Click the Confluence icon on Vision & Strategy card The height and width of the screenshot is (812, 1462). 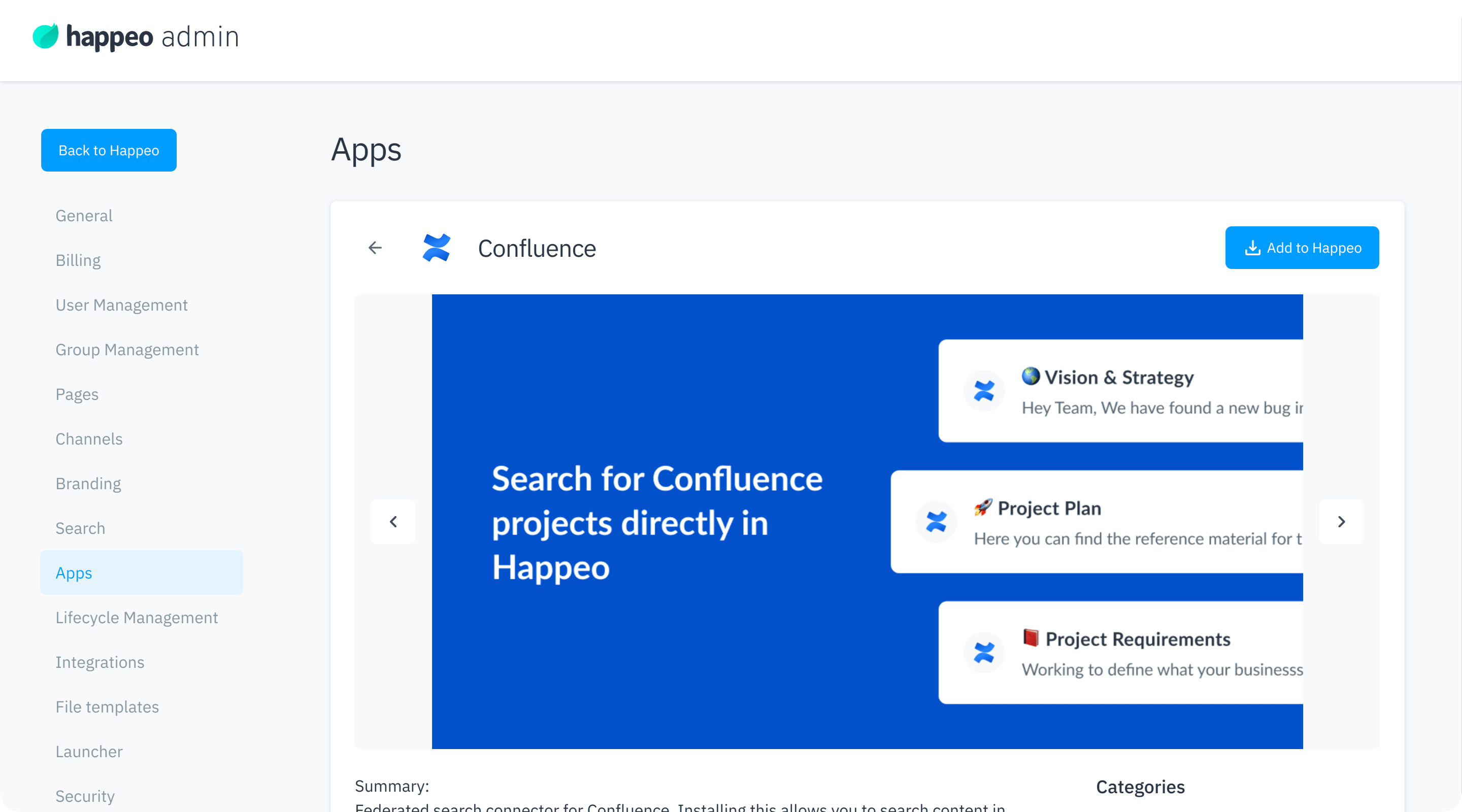click(x=984, y=391)
